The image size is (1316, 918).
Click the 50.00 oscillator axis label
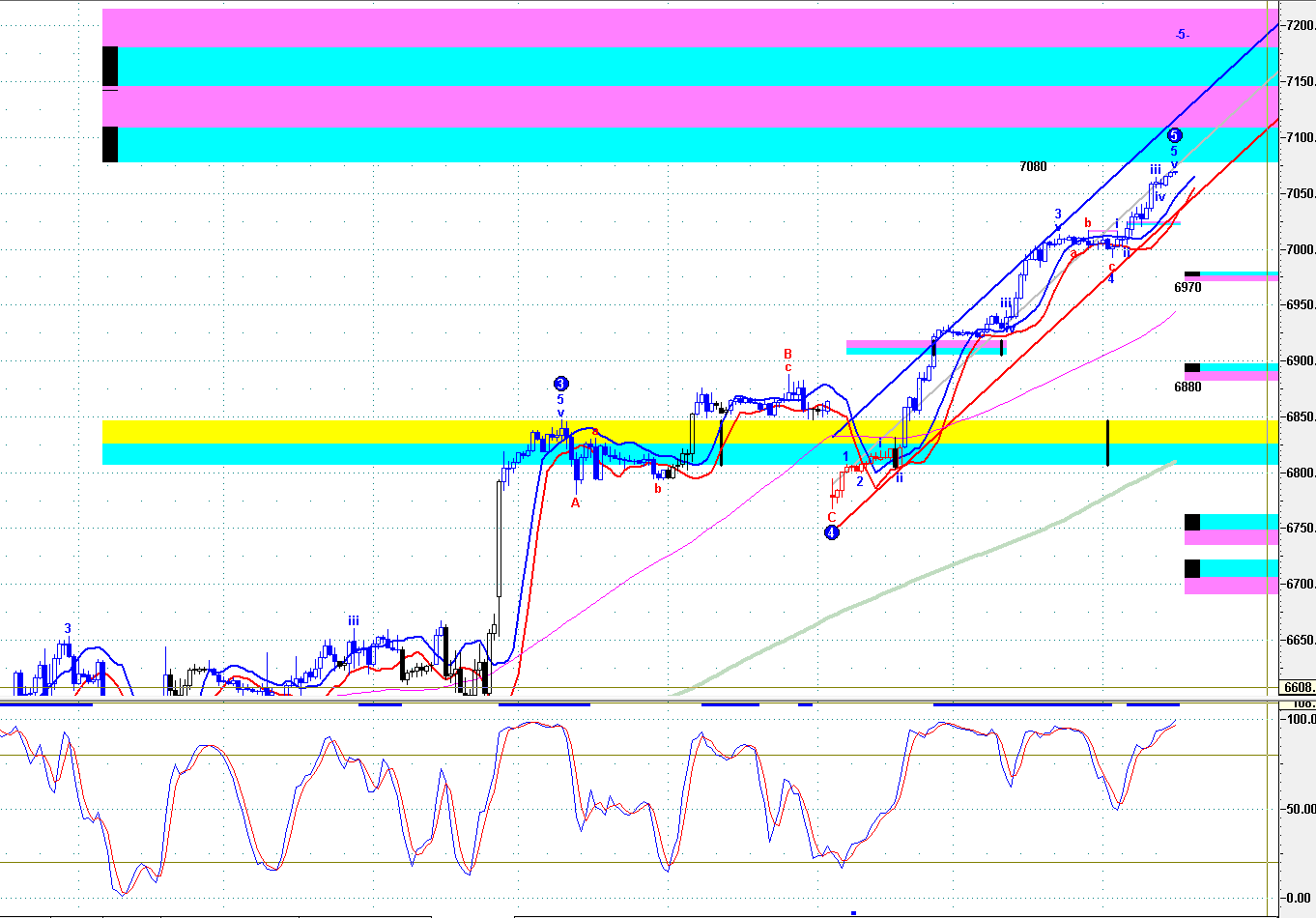coord(1298,809)
